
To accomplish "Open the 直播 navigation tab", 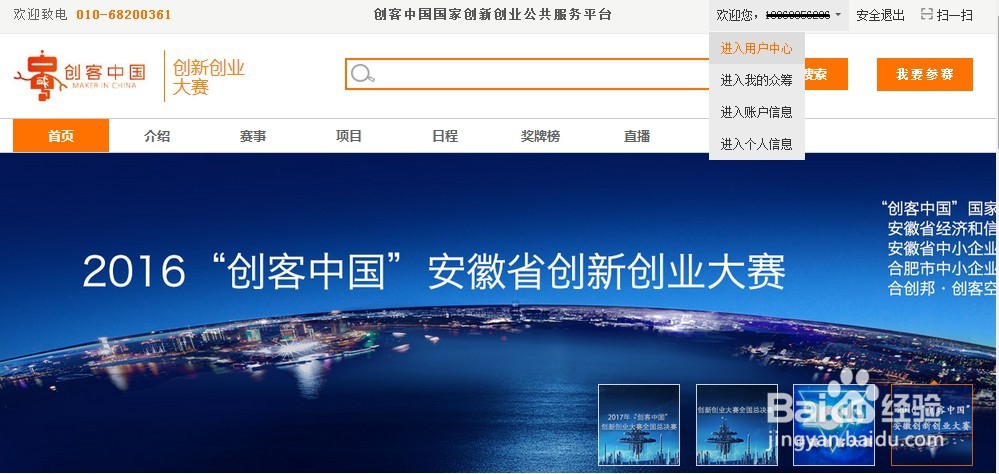I will (636, 136).
